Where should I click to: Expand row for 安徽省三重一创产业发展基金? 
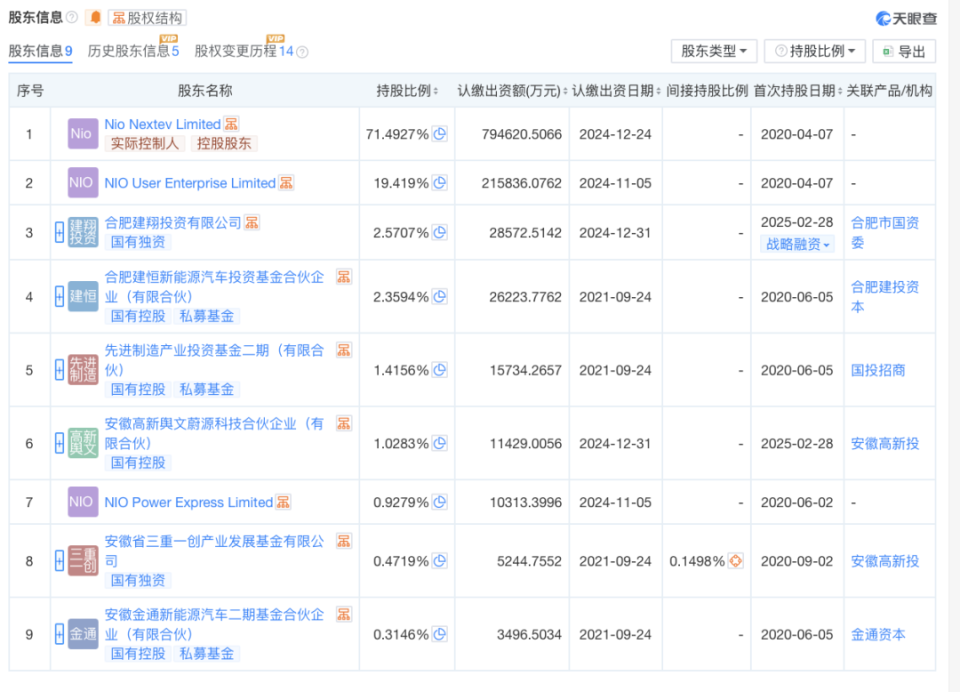(59, 561)
